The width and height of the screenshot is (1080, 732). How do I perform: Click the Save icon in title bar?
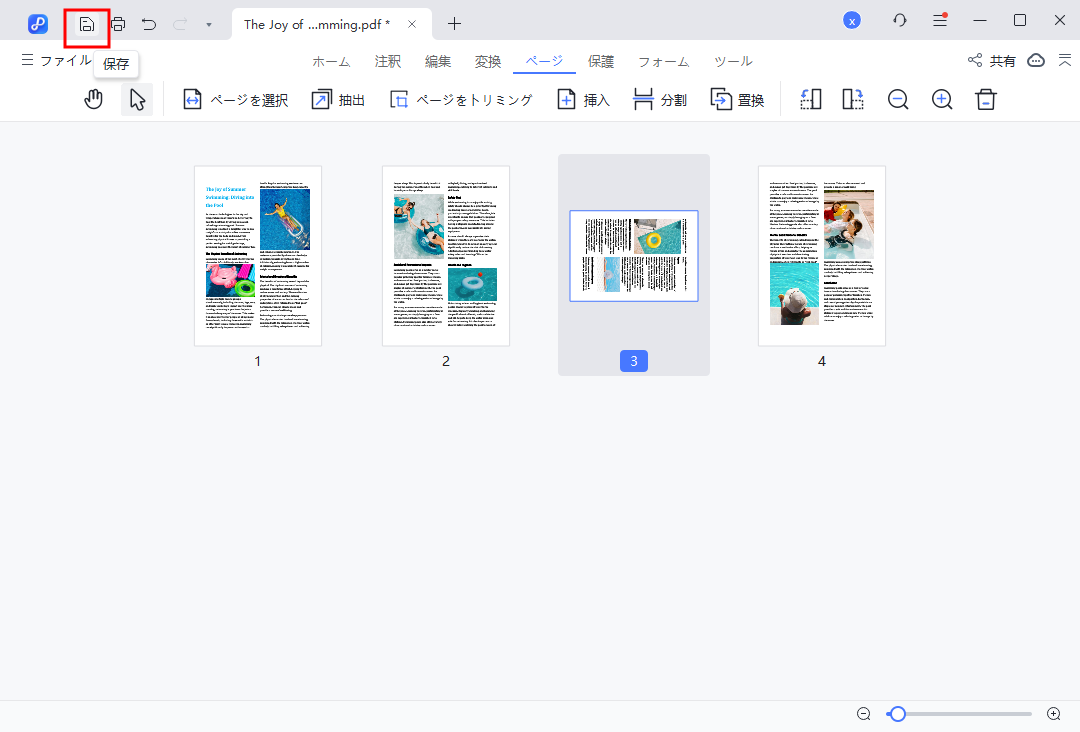[x=87, y=23]
